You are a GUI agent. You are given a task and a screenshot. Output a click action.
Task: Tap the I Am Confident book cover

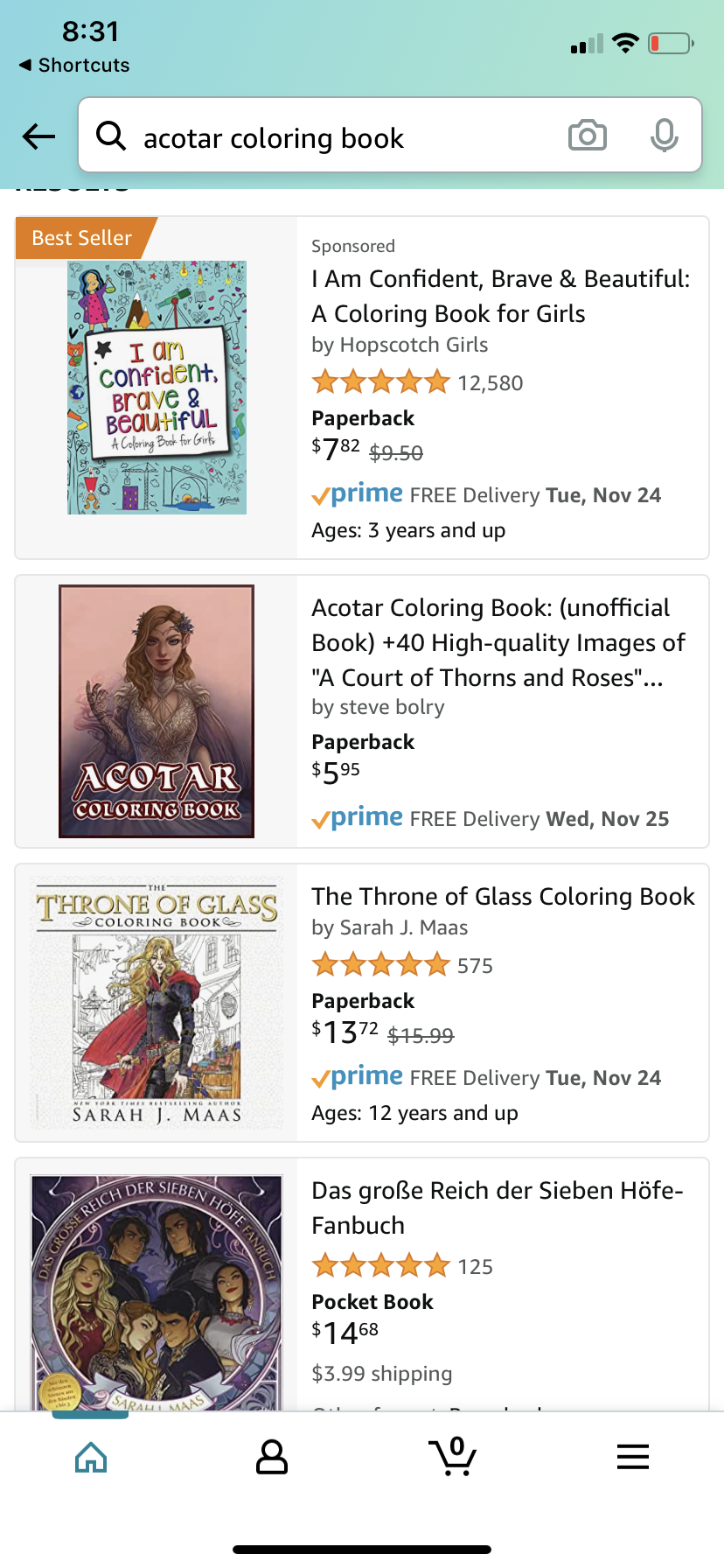tap(157, 388)
